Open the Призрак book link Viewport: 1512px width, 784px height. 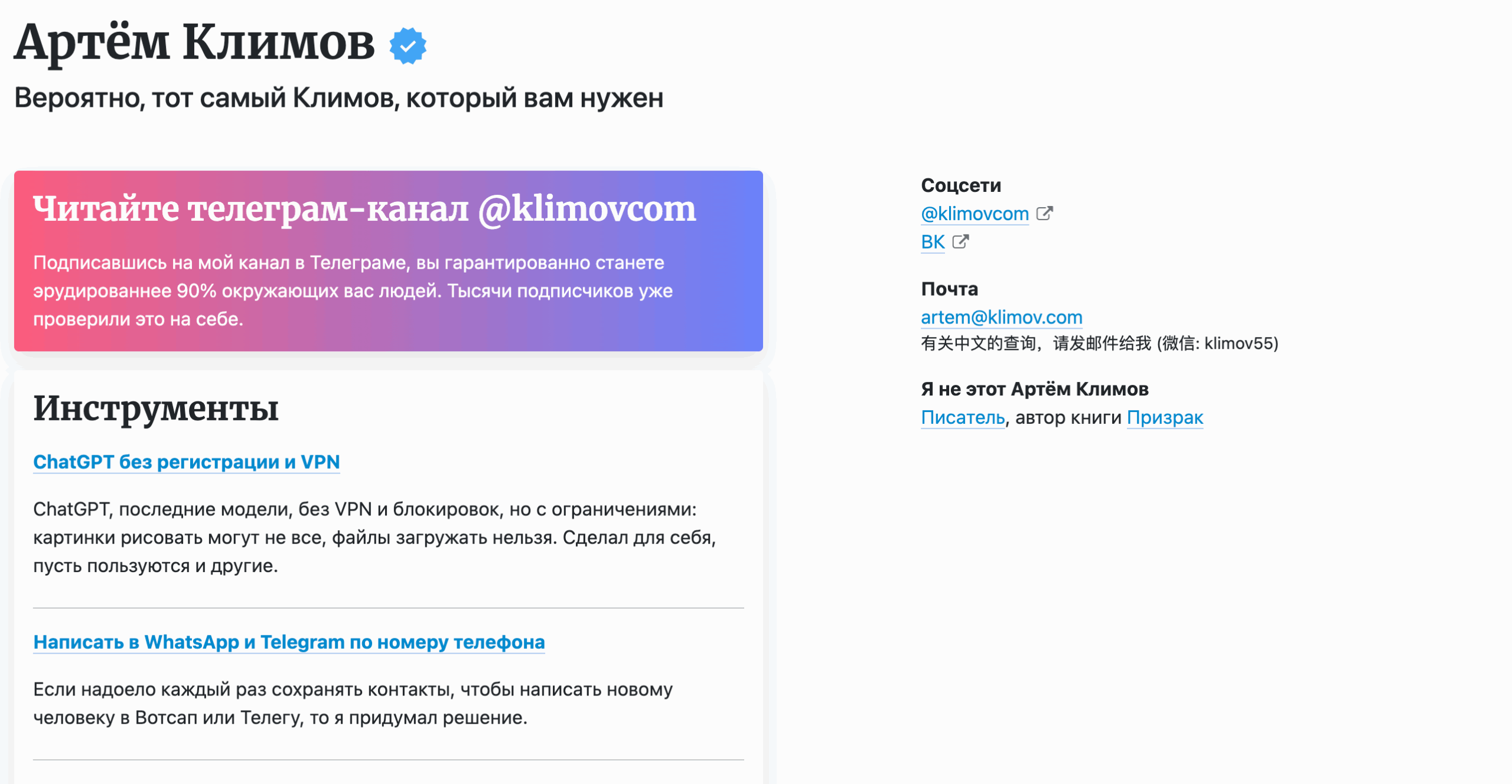click(x=1165, y=418)
